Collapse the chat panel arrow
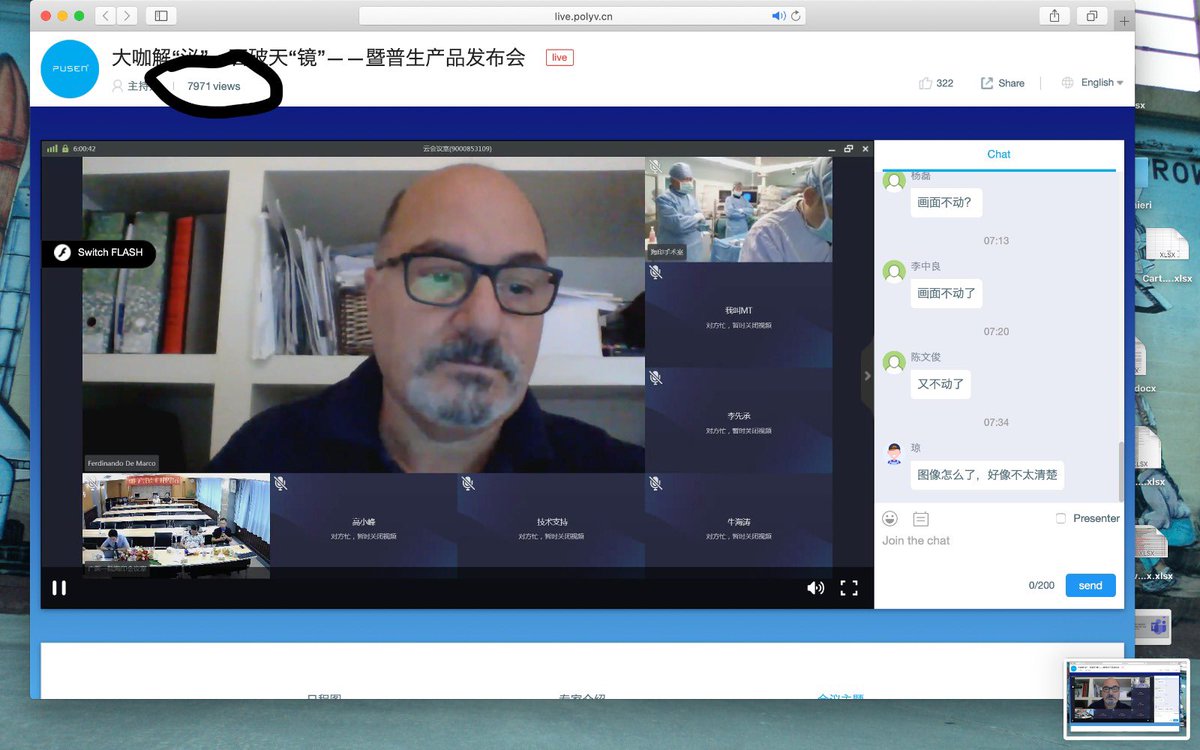This screenshot has height=750, width=1200. 867,376
